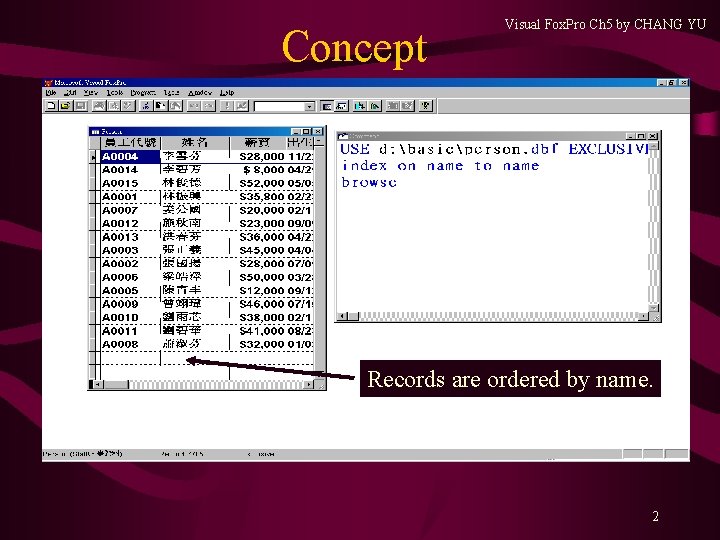720x540 pixels.
Task: Select employee ID cell A0014
Action: tap(130, 170)
